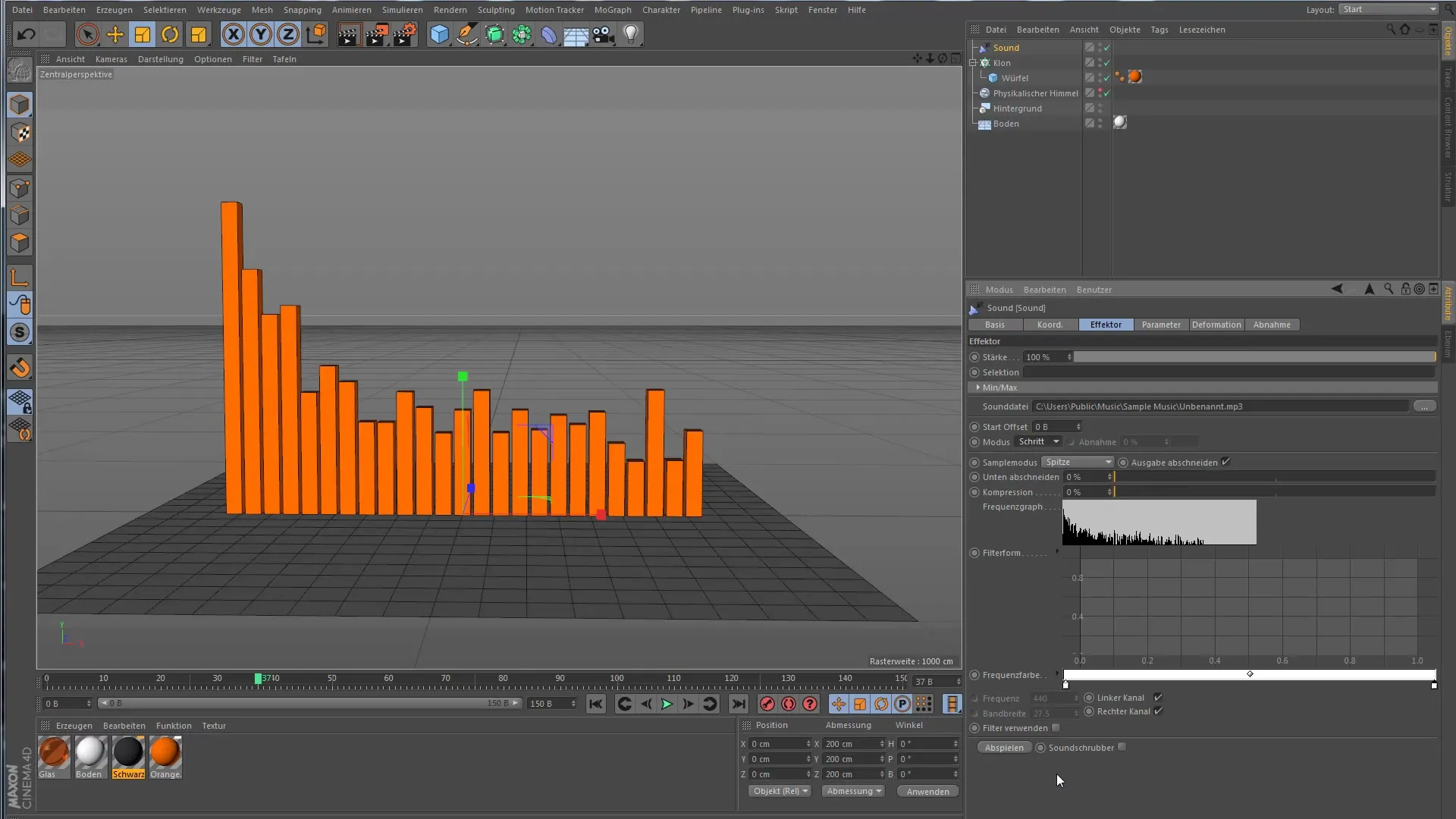Image resolution: width=1456 pixels, height=819 pixels.
Task: Select the Rotate tool
Action: point(170,34)
